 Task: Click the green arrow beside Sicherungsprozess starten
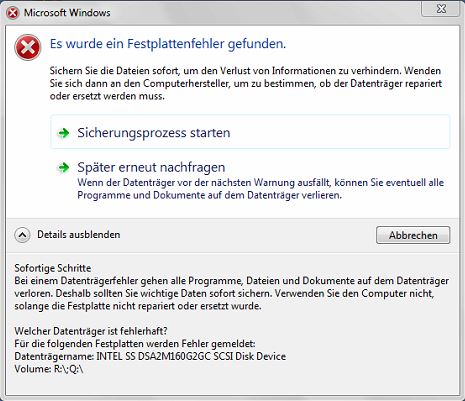[x=63, y=133]
